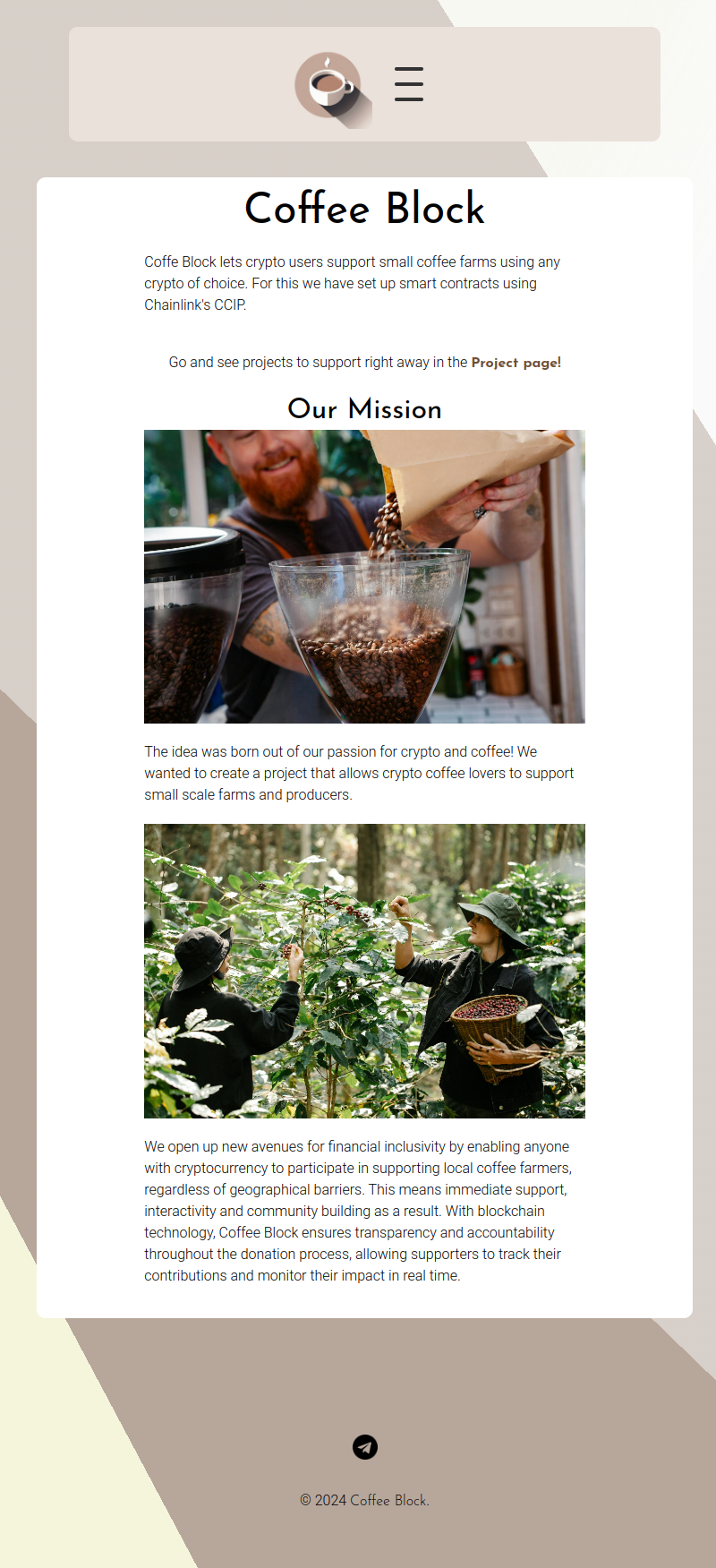716x1568 pixels.
Task: Click the coffee grinder photo
Action: [x=364, y=577]
